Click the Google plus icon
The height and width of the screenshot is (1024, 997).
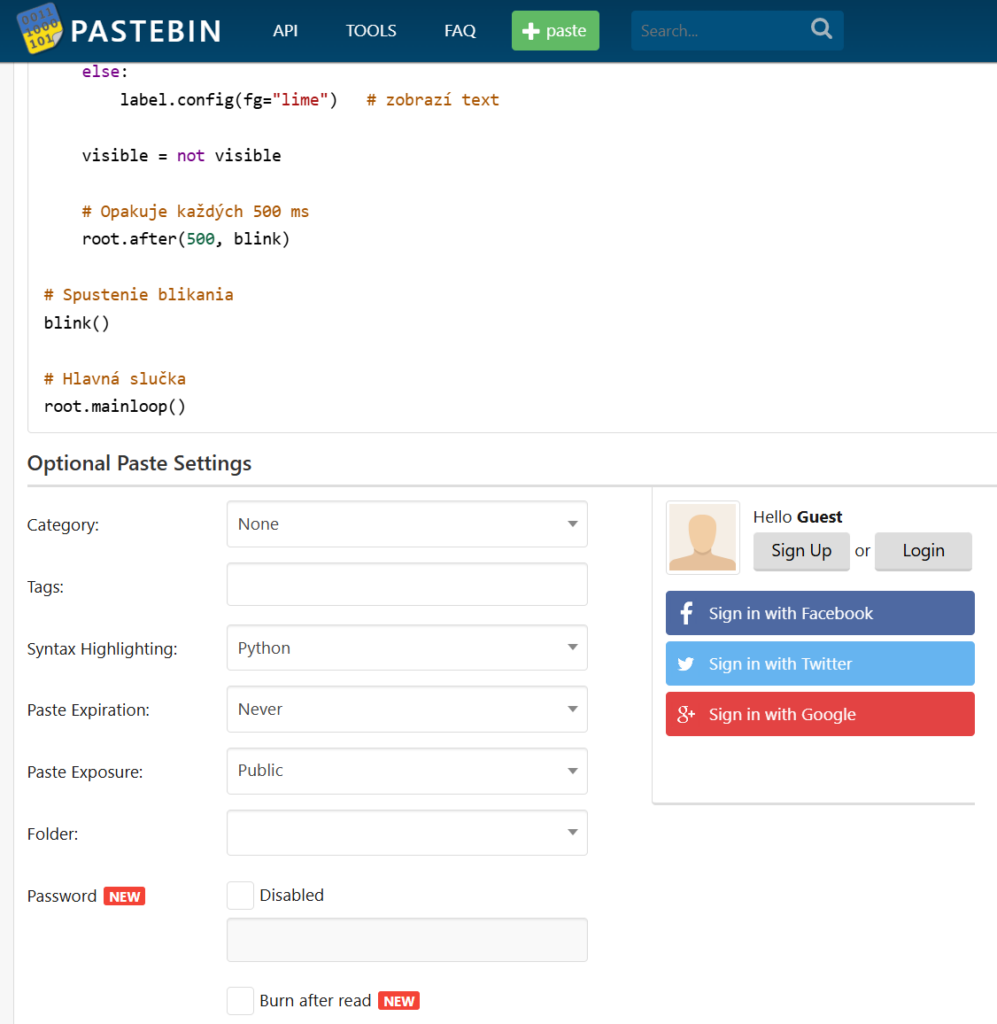pos(686,714)
